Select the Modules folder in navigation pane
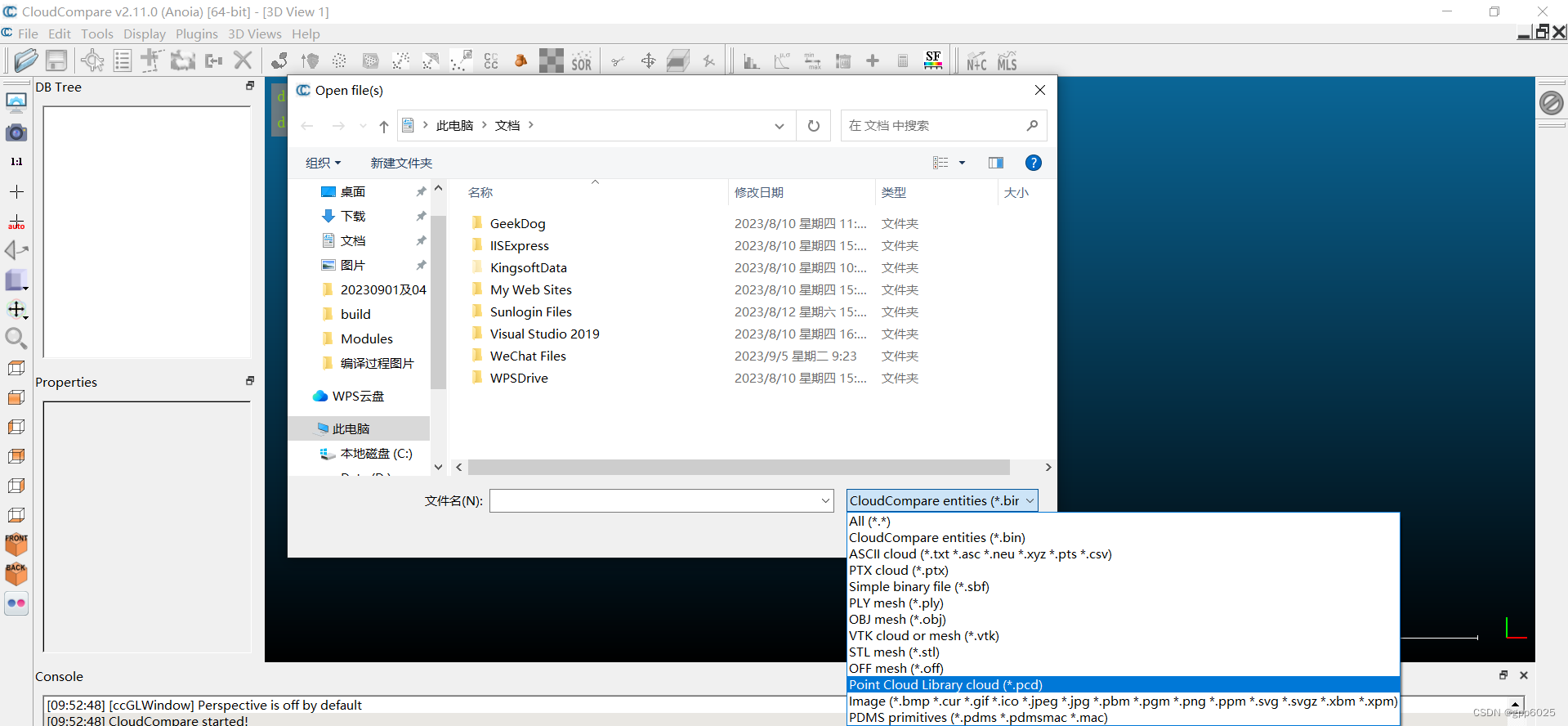Viewport: 1568px width, 726px height. click(x=367, y=338)
